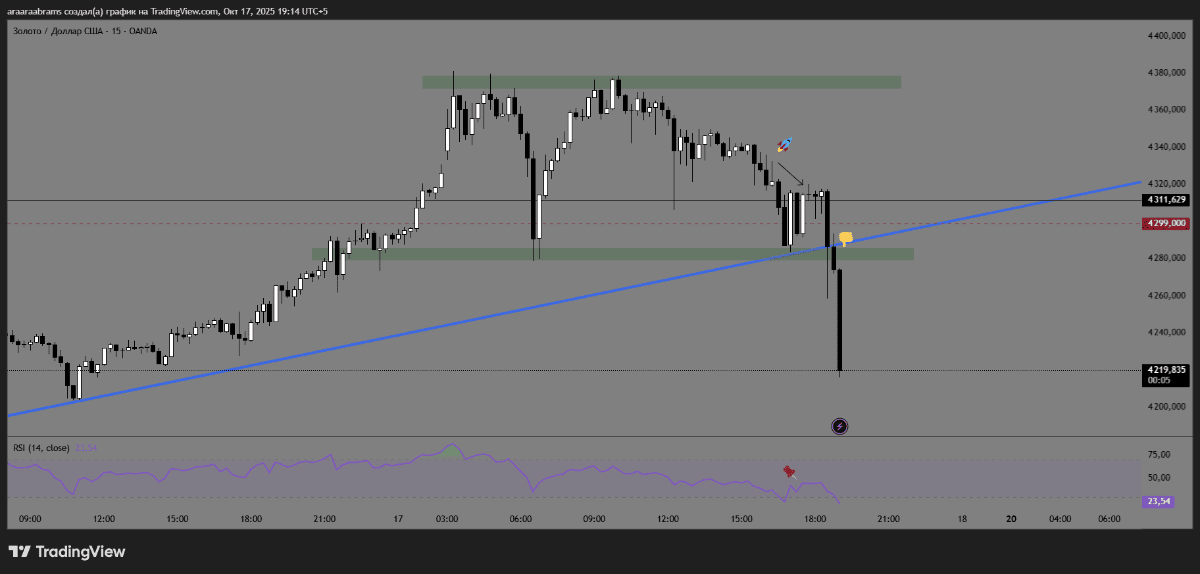
Task: Click the araaraabrams chart author header text
Action: tap(167, 11)
